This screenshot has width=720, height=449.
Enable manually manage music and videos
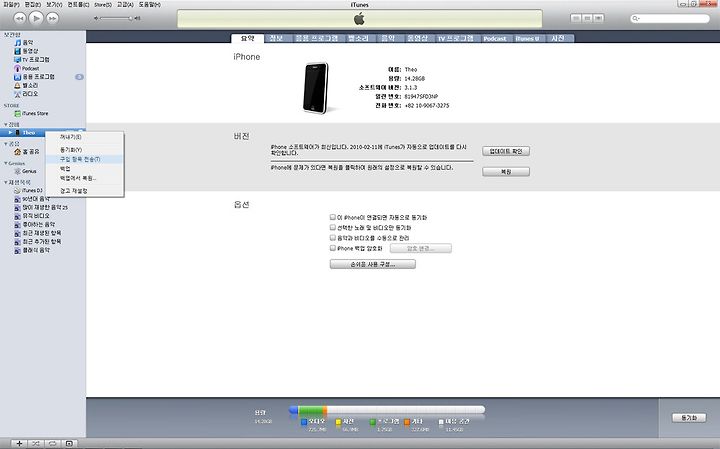[333, 238]
